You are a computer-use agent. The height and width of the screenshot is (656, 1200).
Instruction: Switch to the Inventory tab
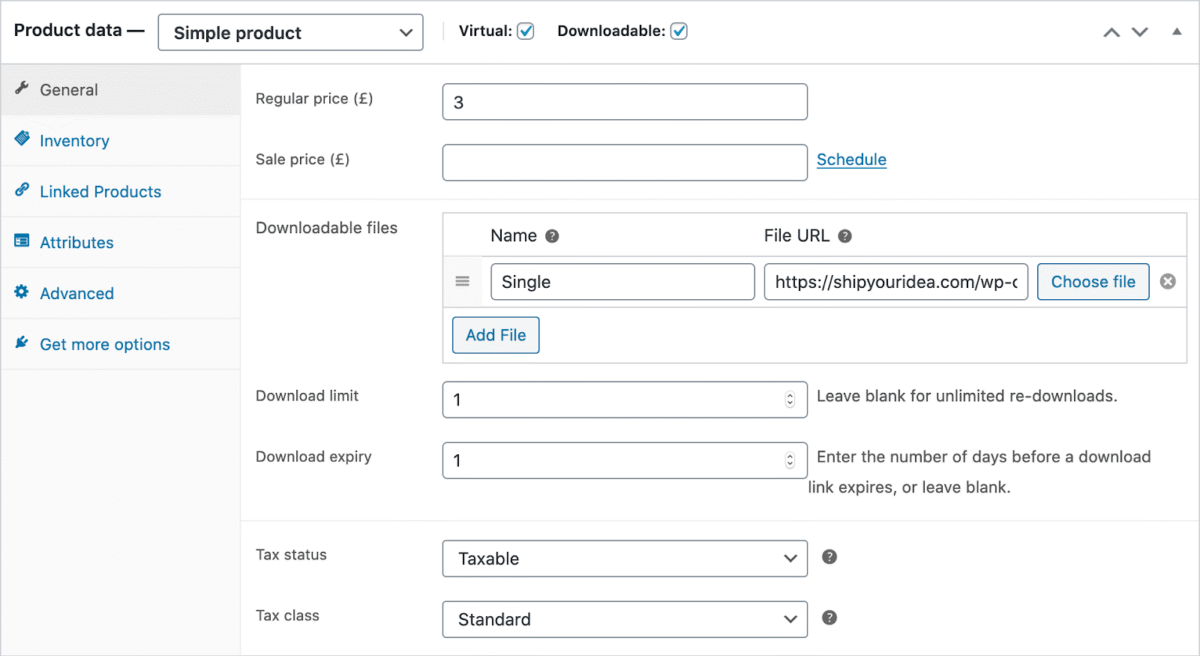(x=74, y=140)
